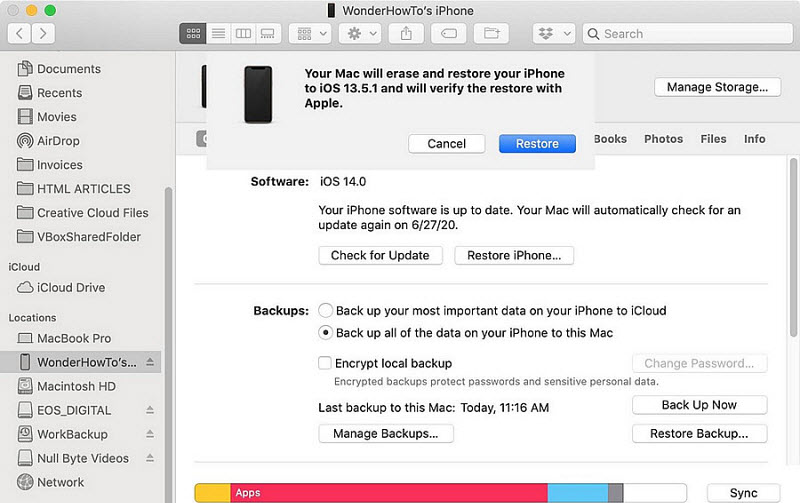The image size is (800, 503).
Task: Click the Edit Tags toolbar icon
Action: point(448,34)
